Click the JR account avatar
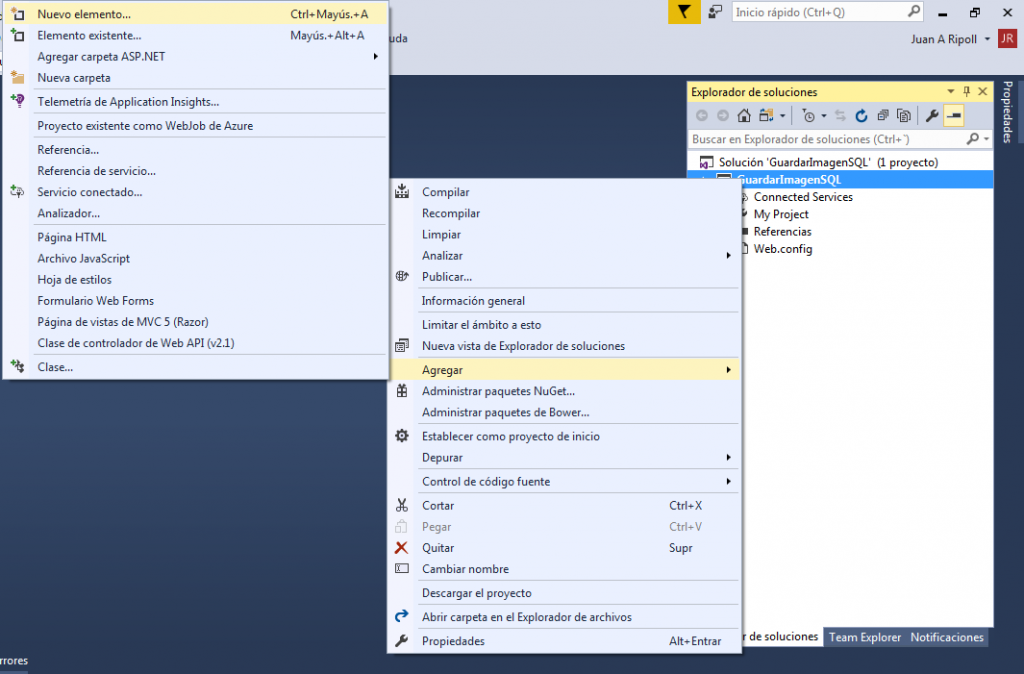The image size is (1024, 674). tap(1006, 38)
